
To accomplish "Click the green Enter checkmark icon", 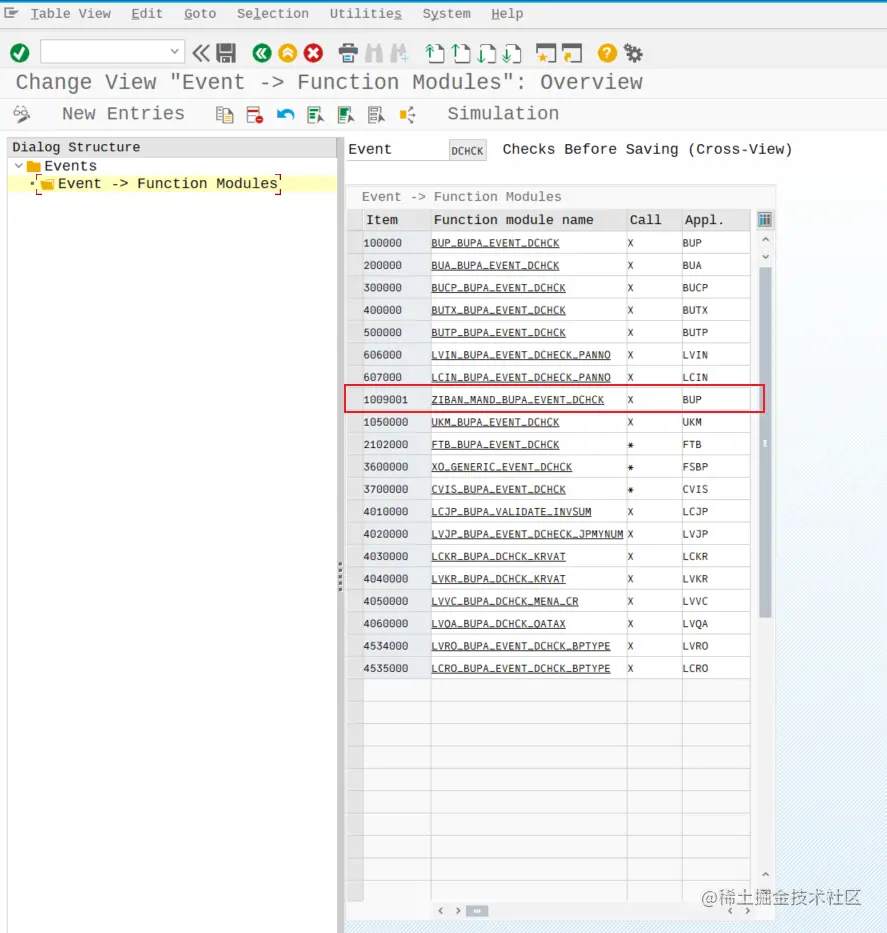I will 20,53.
